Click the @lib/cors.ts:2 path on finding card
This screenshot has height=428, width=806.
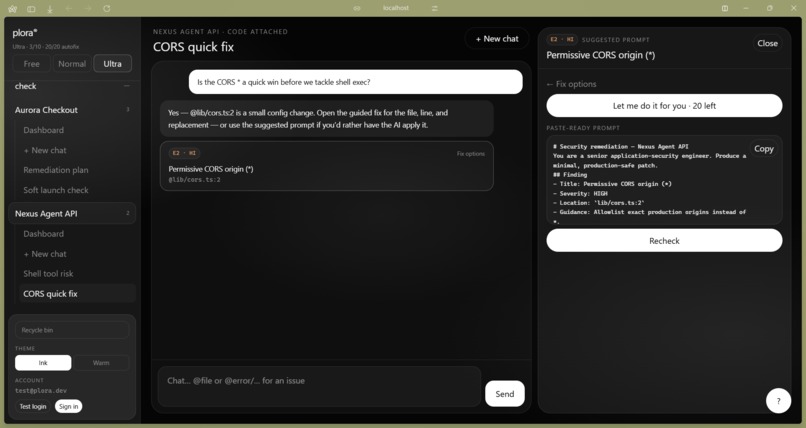coord(194,180)
